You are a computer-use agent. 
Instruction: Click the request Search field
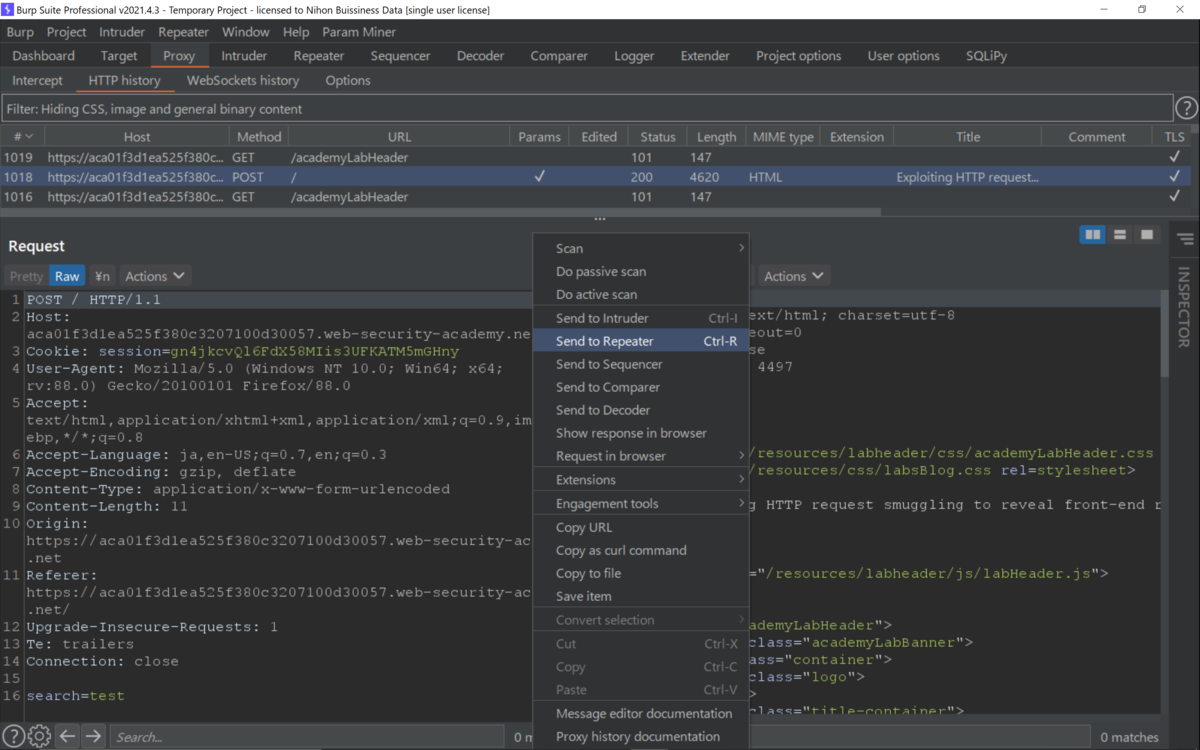click(307, 737)
